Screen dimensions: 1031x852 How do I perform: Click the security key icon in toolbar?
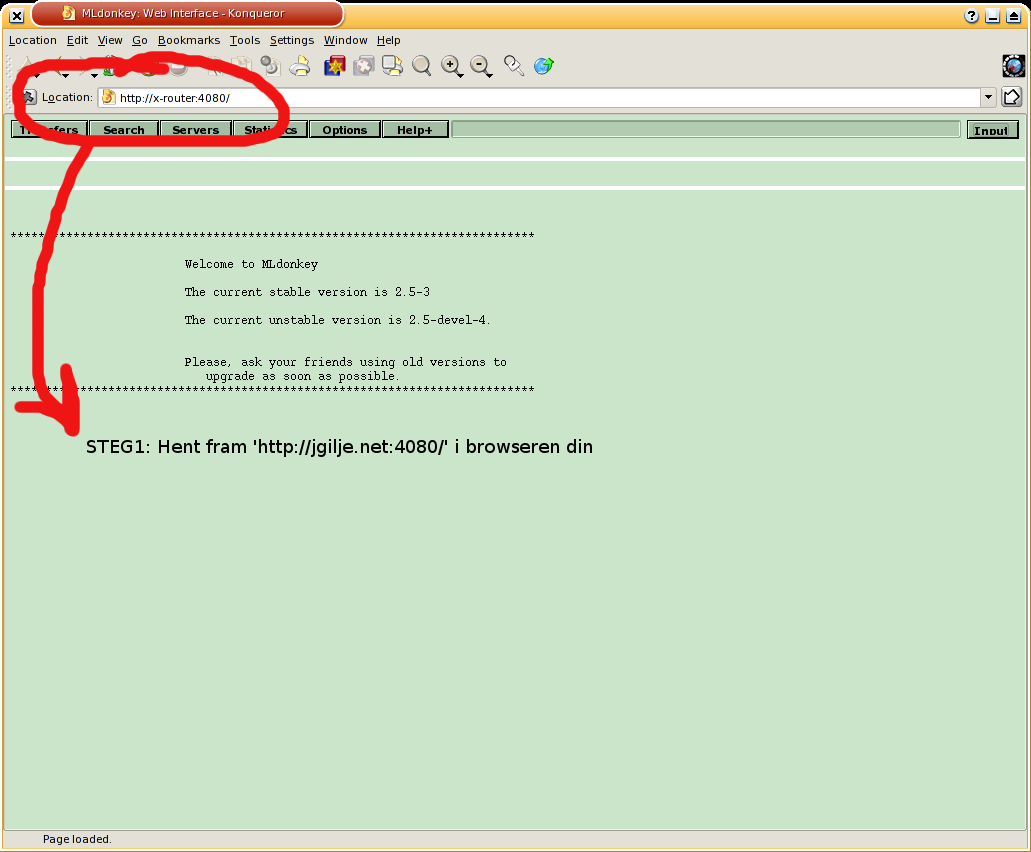tap(514, 67)
